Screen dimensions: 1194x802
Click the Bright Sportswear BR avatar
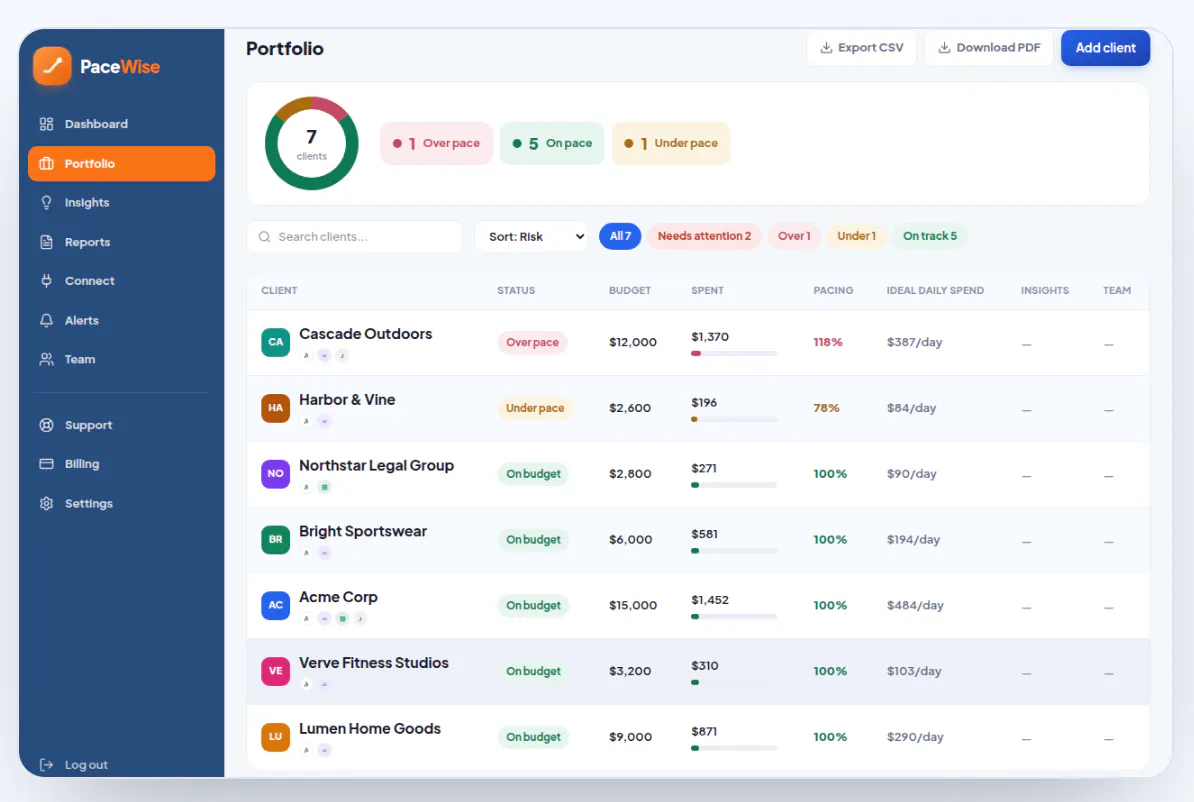coord(276,539)
